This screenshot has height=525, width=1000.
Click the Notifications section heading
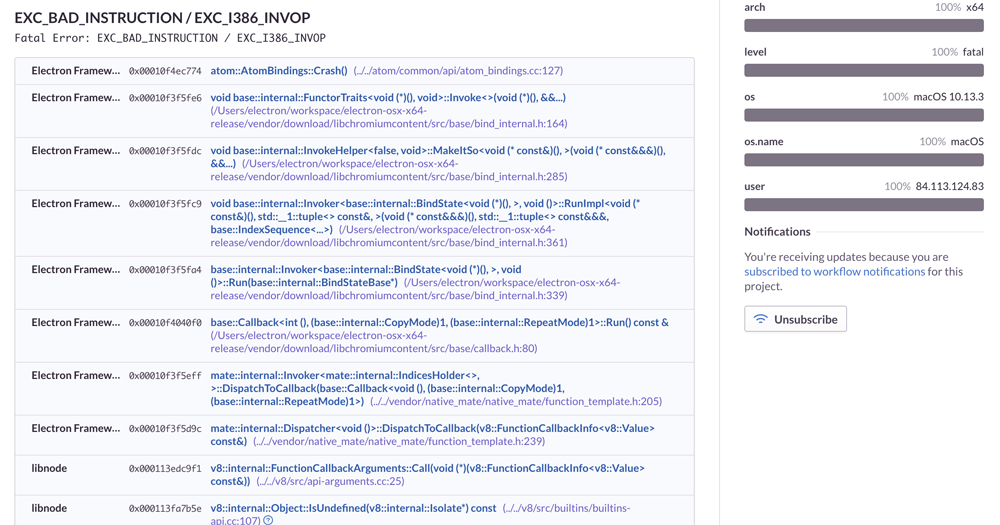pos(777,232)
